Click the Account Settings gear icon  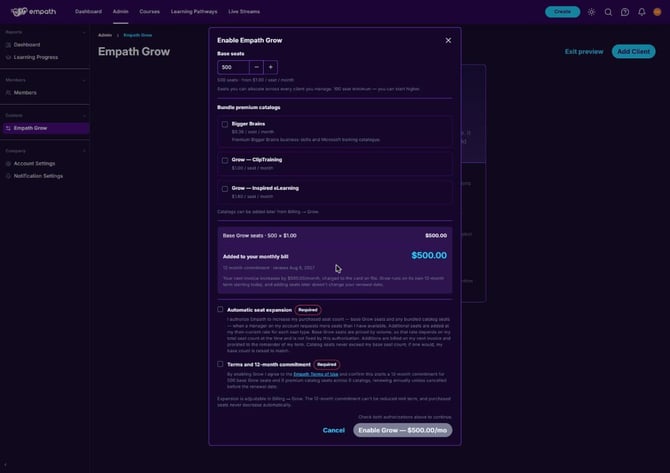(x=8, y=164)
